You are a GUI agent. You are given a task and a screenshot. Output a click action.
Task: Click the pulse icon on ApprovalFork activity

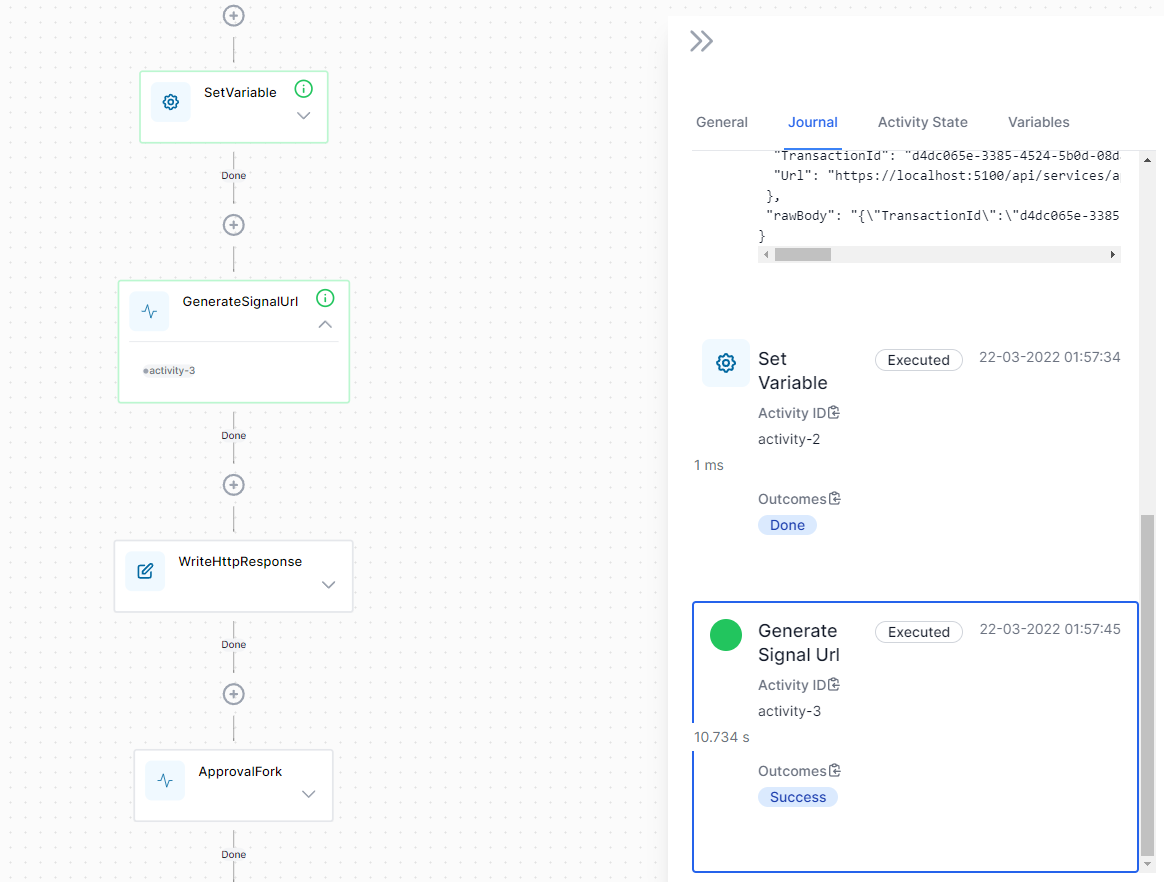[165, 780]
